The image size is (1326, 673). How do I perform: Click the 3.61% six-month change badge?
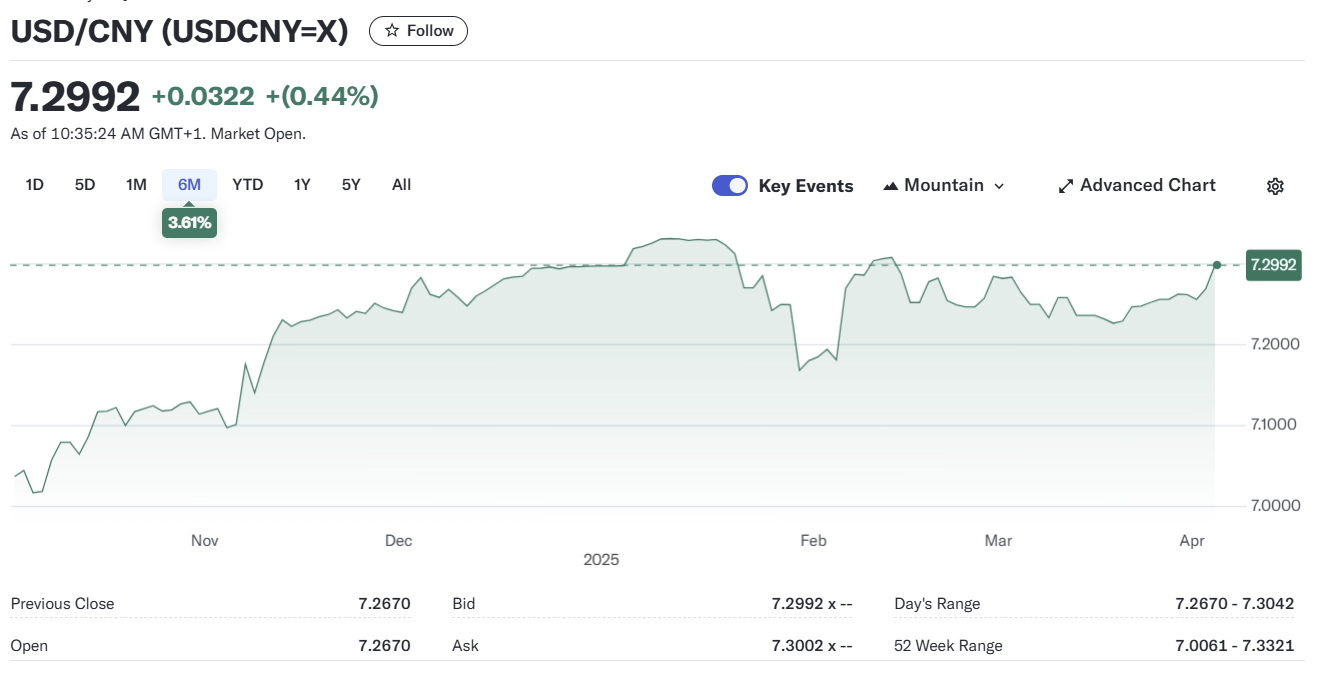pos(189,223)
